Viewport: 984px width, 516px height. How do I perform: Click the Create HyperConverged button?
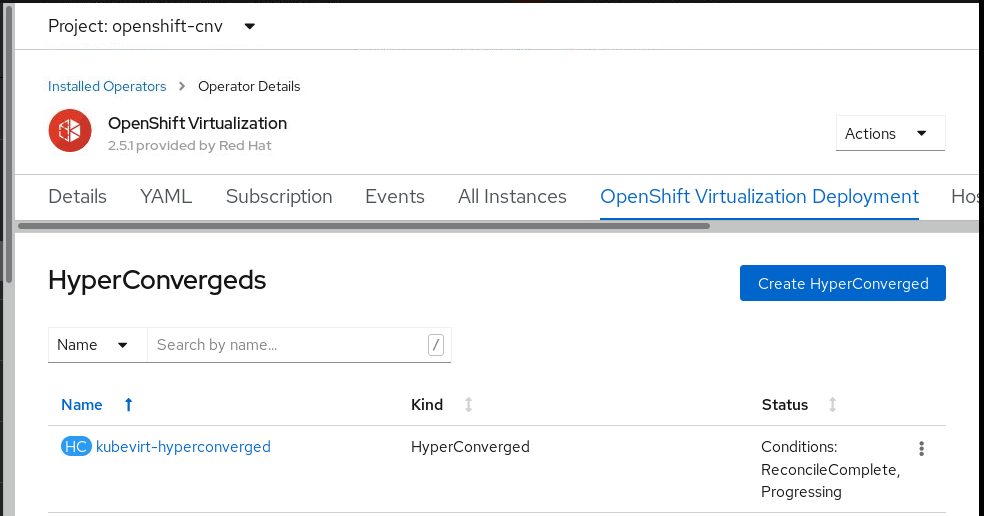coord(842,284)
